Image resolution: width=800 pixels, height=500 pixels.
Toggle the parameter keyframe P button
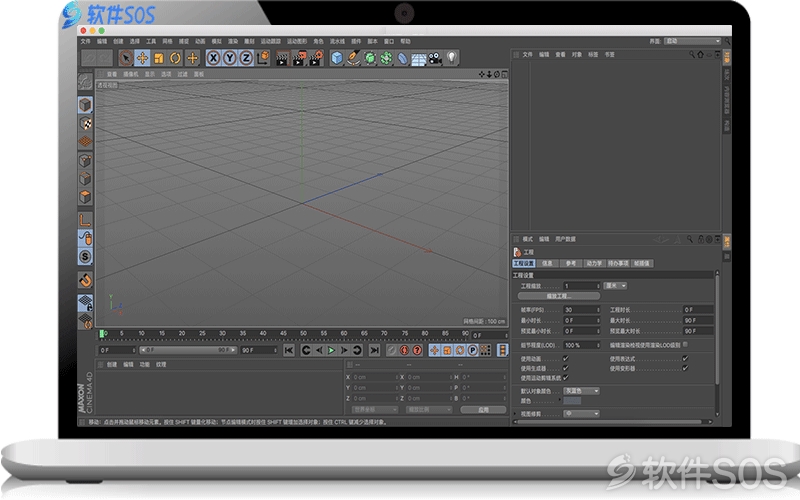tap(472, 350)
